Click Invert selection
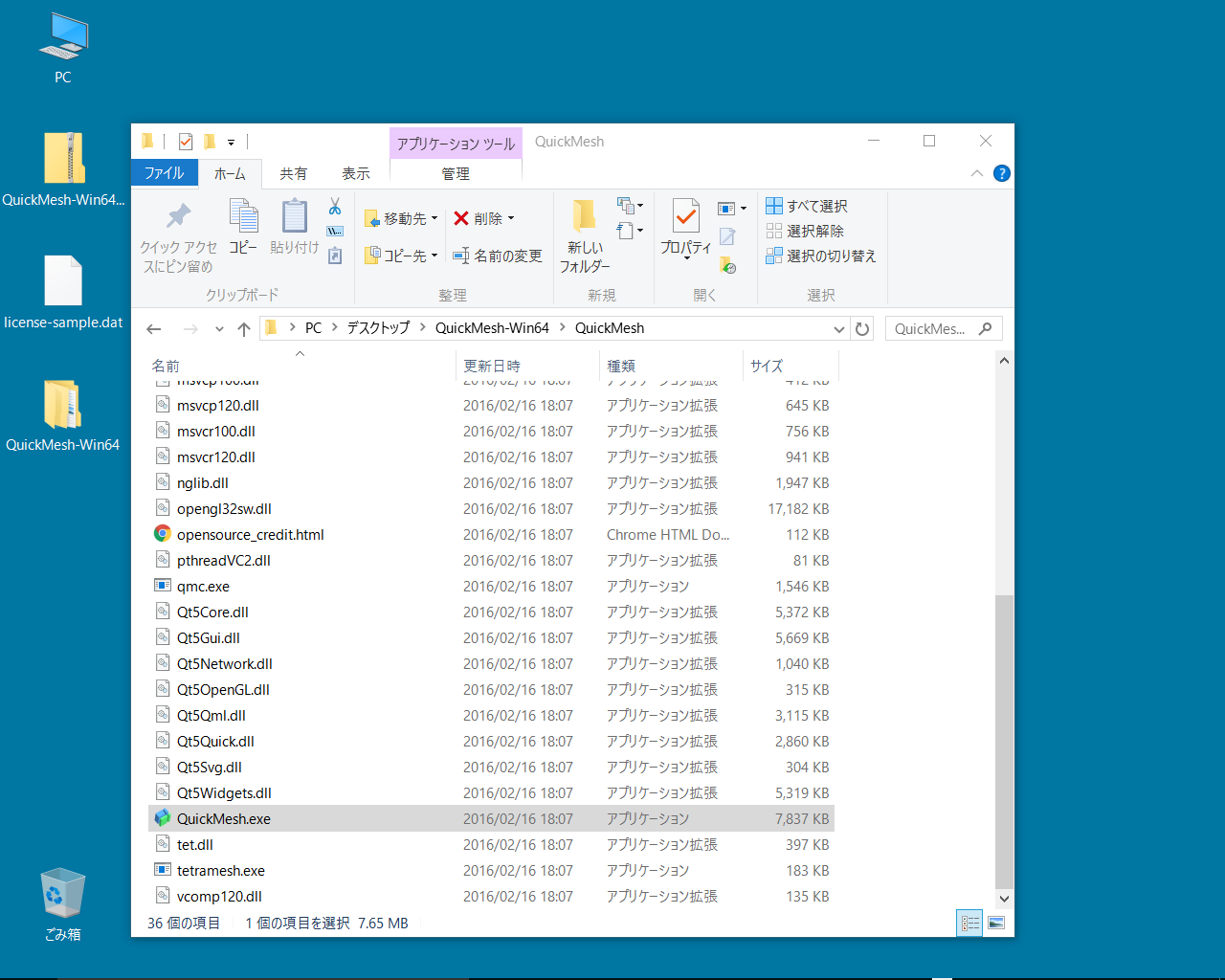Screen dimensions: 1225x980 821,256
